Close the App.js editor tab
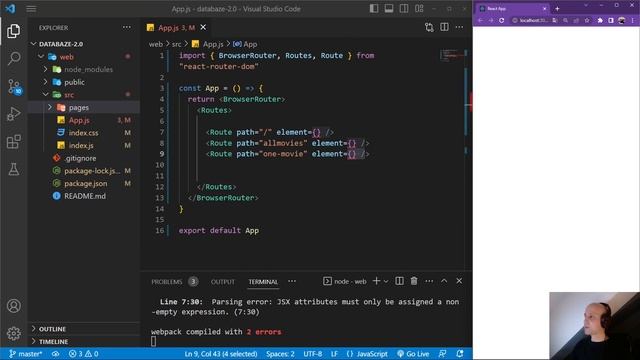Screen dimensions: 640x360 coord(203,27)
